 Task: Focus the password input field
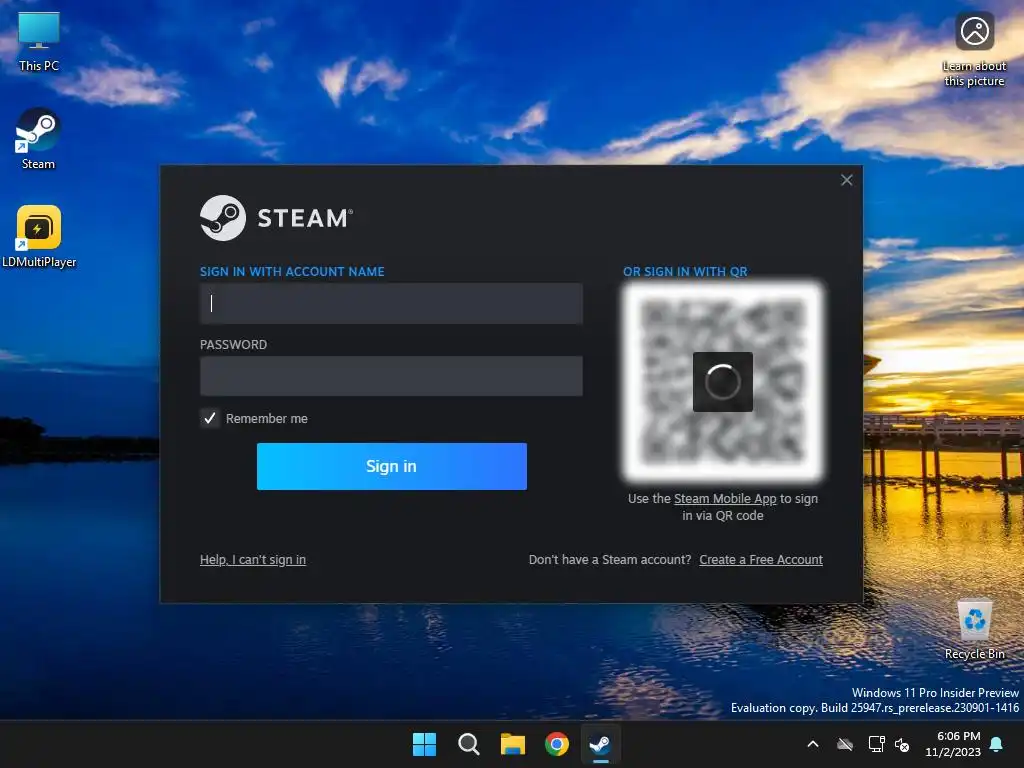click(391, 376)
